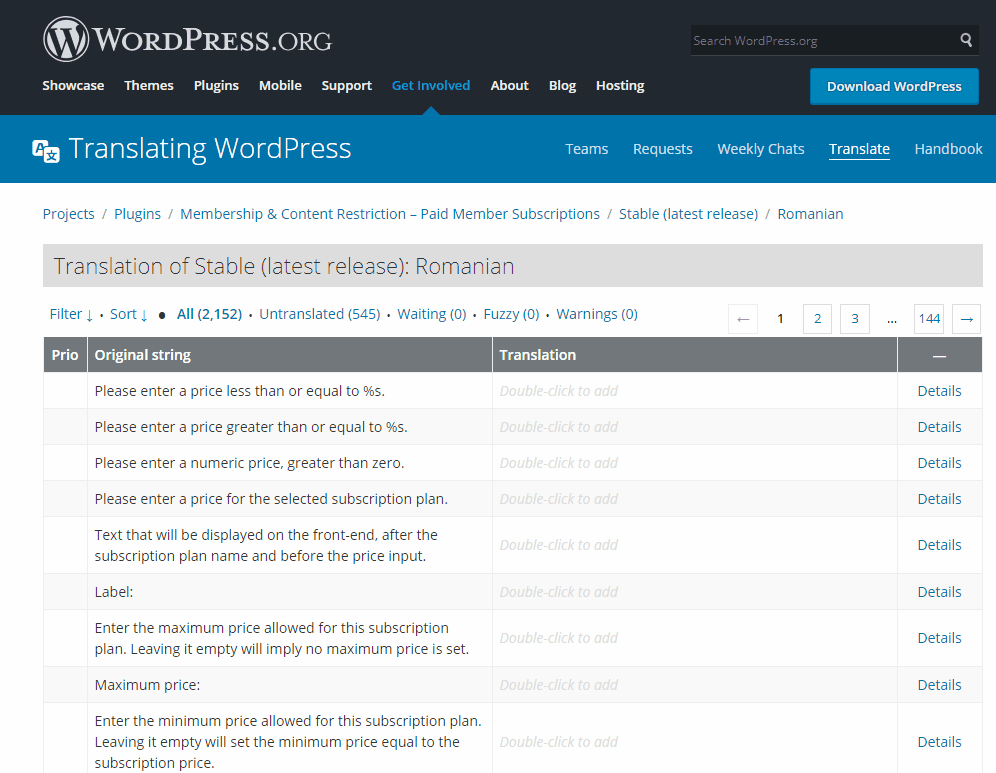Screen dimensions: 996x773
Task: Select 'Text that will be displayed' string
Action: (266, 546)
